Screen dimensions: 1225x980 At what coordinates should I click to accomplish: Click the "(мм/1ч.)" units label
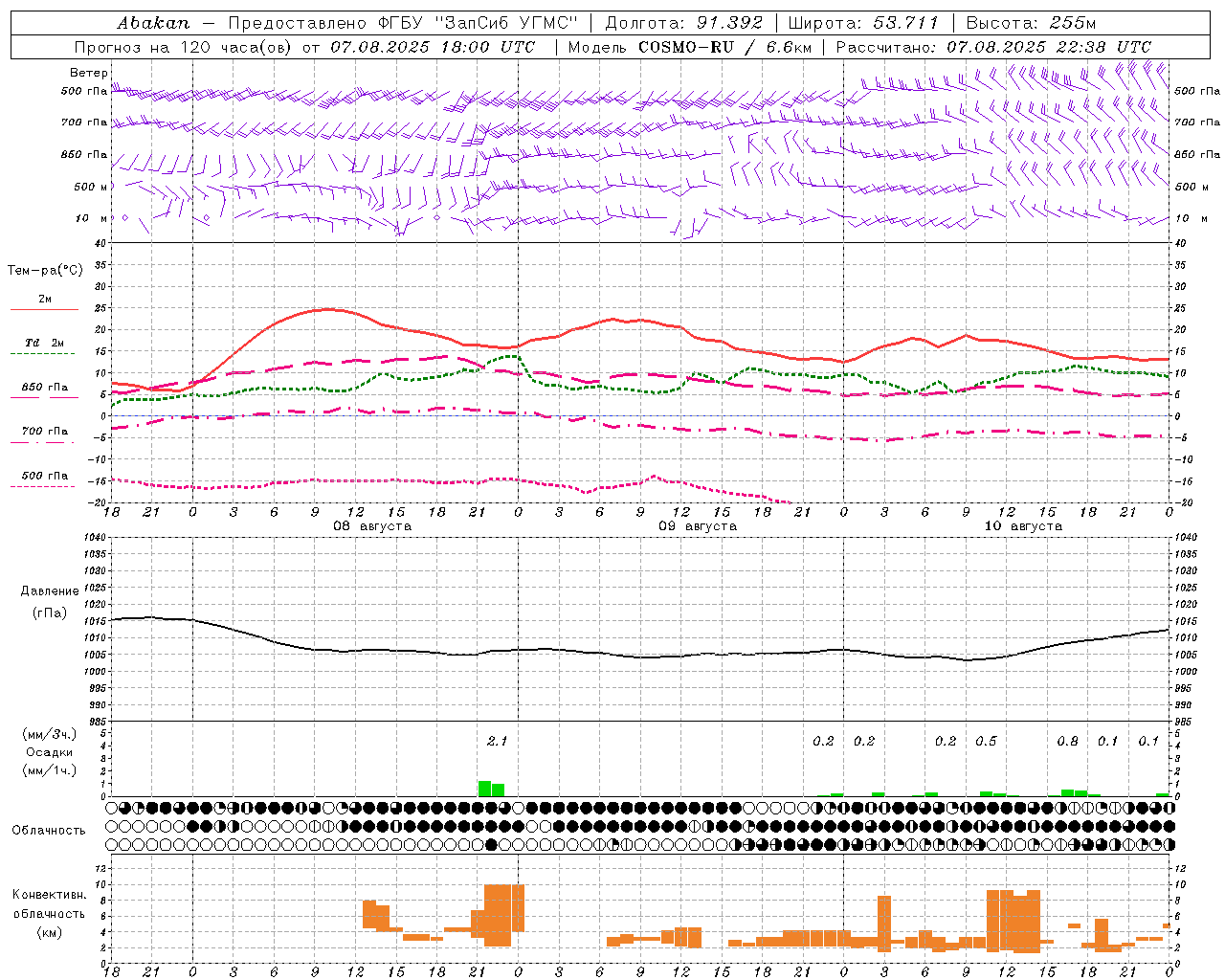click(x=50, y=770)
